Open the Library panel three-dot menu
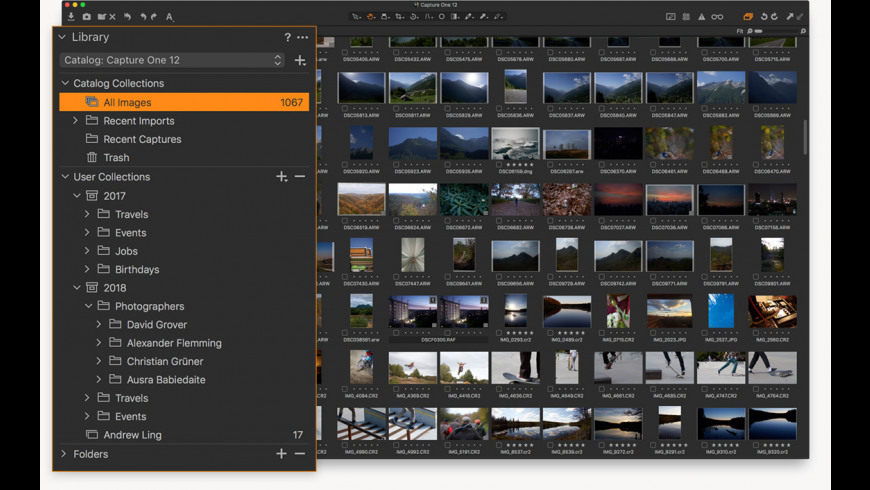This screenshot has height=490, width=870. [303, 38]
